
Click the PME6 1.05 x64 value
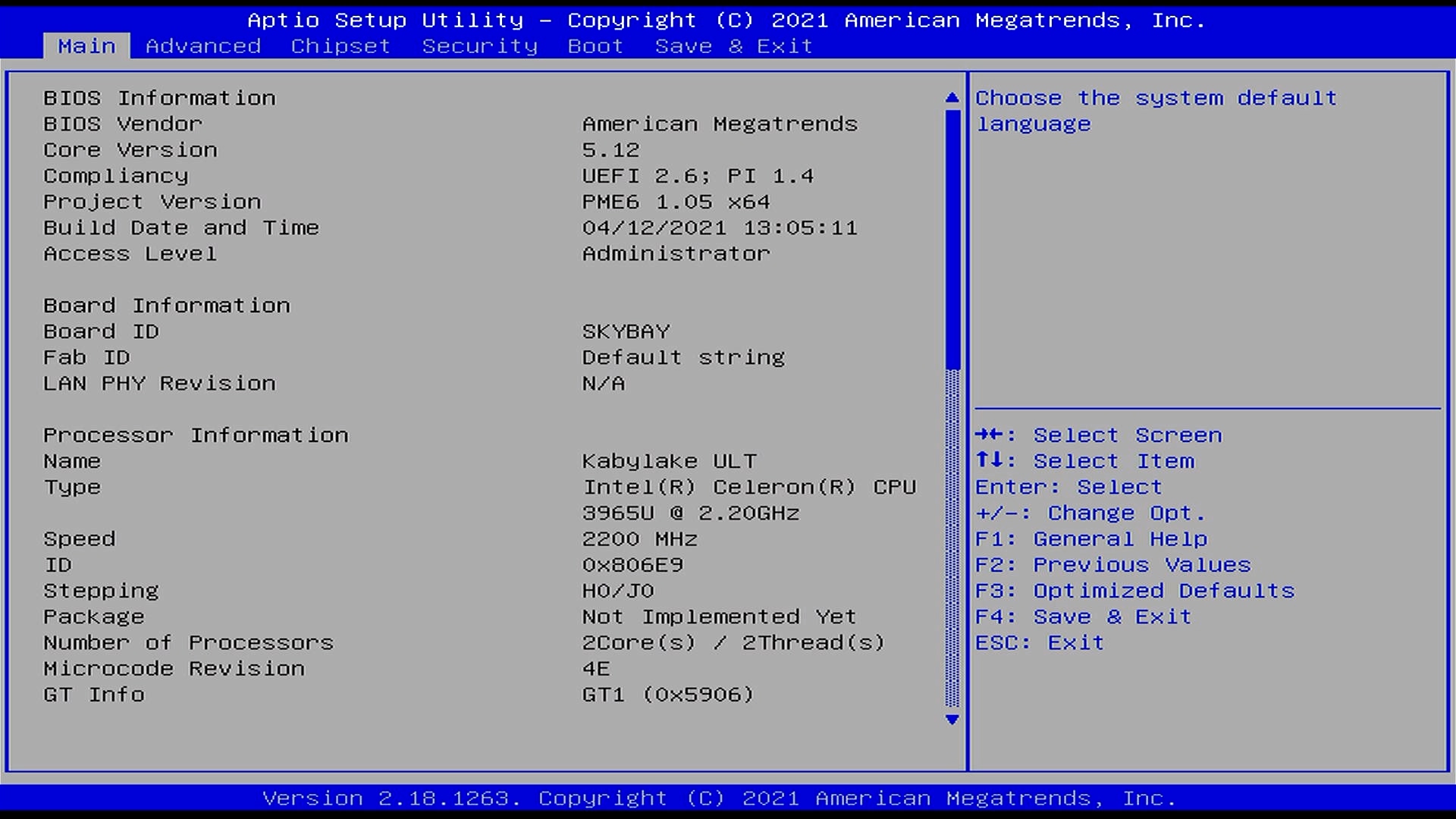(x=676, y=202)
